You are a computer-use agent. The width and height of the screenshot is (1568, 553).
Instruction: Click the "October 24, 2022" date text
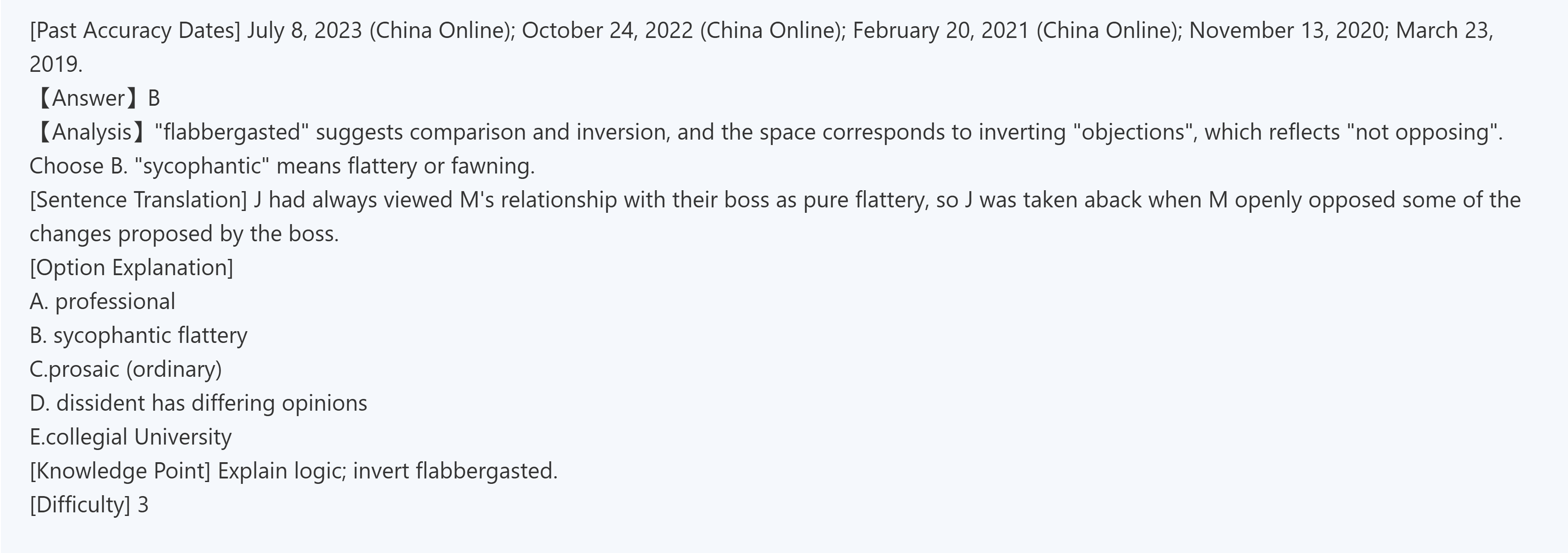pos(607,30)
